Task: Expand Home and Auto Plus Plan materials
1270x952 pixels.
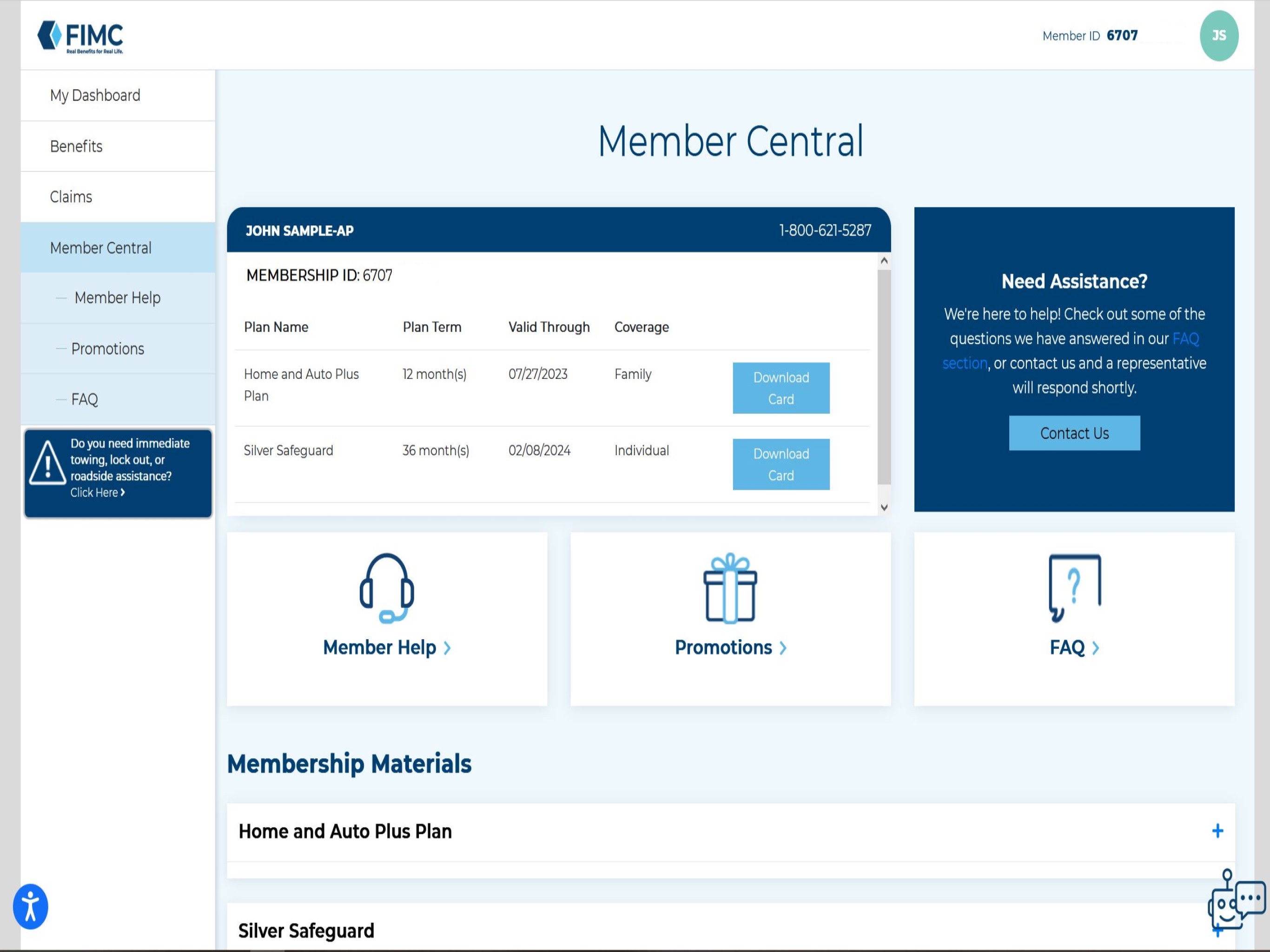Action: click(1217, 831)
